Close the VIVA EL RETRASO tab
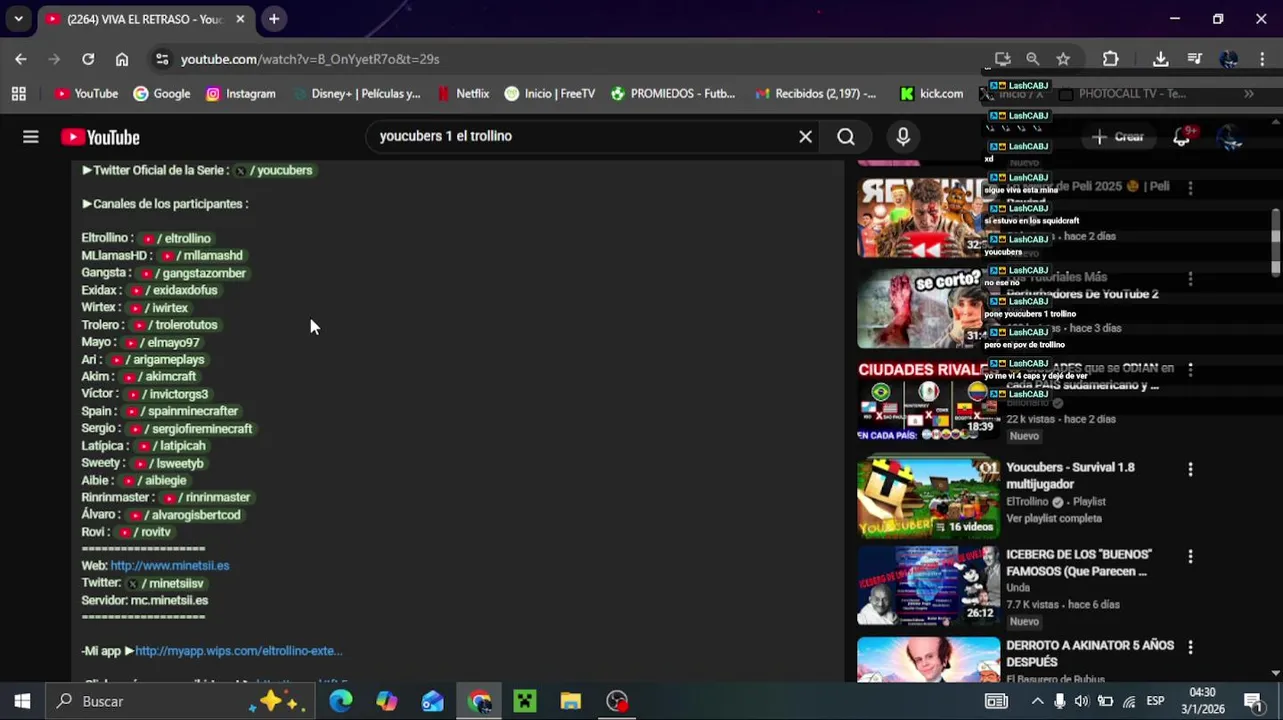 click(240, 19)
